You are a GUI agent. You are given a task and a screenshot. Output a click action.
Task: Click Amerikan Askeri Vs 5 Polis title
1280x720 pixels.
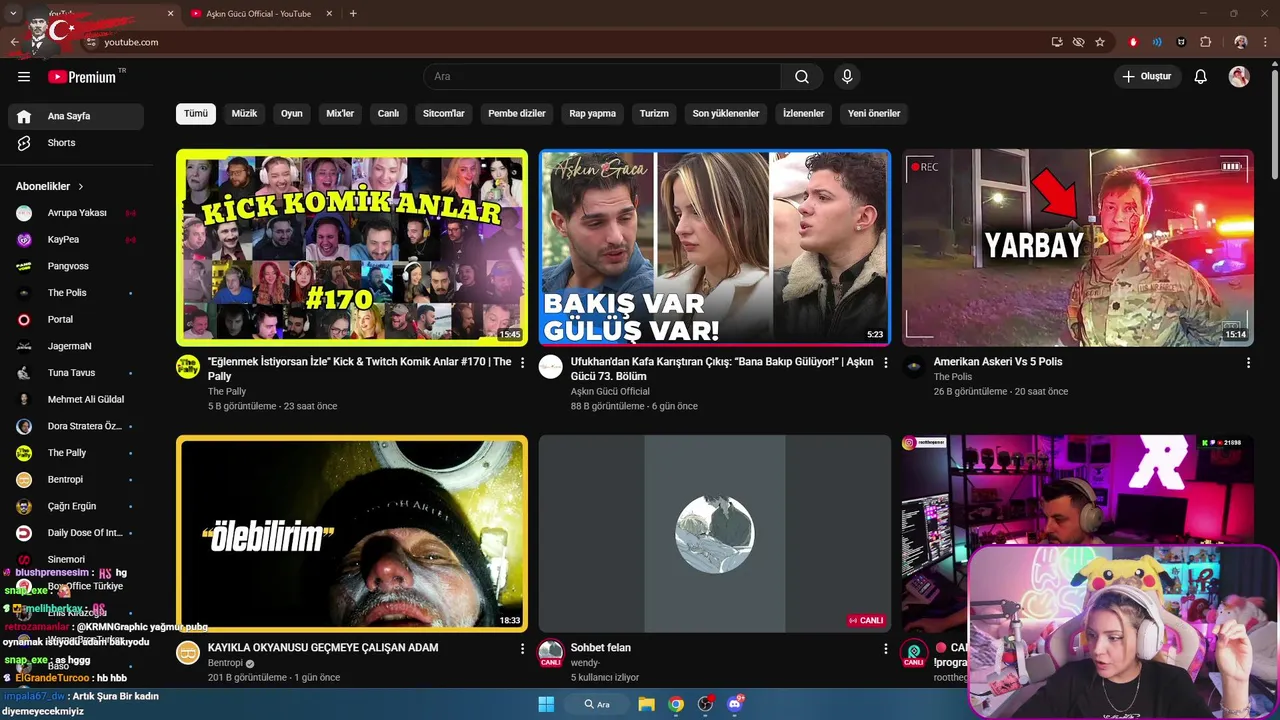click(x=998, y=362)
